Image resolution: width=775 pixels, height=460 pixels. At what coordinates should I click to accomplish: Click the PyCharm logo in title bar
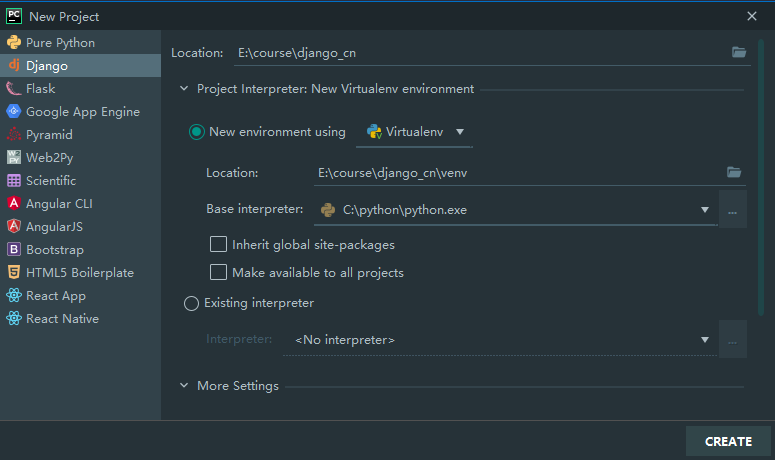(14, 16)
